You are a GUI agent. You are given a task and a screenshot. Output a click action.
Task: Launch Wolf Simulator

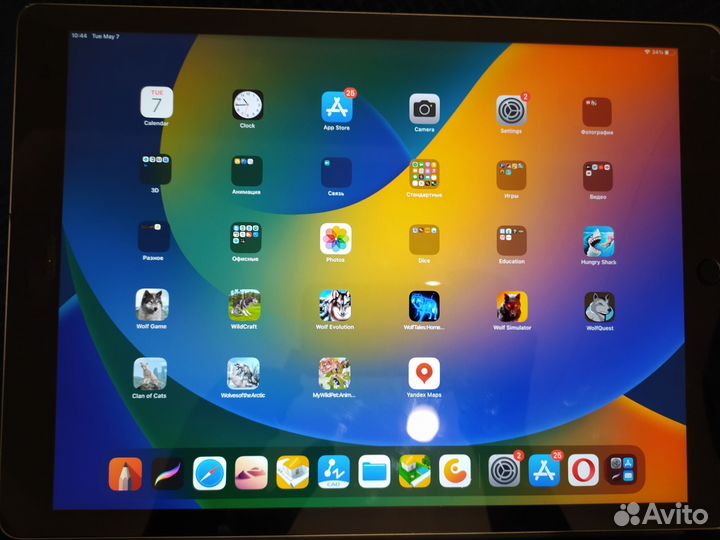coord(512,307)
